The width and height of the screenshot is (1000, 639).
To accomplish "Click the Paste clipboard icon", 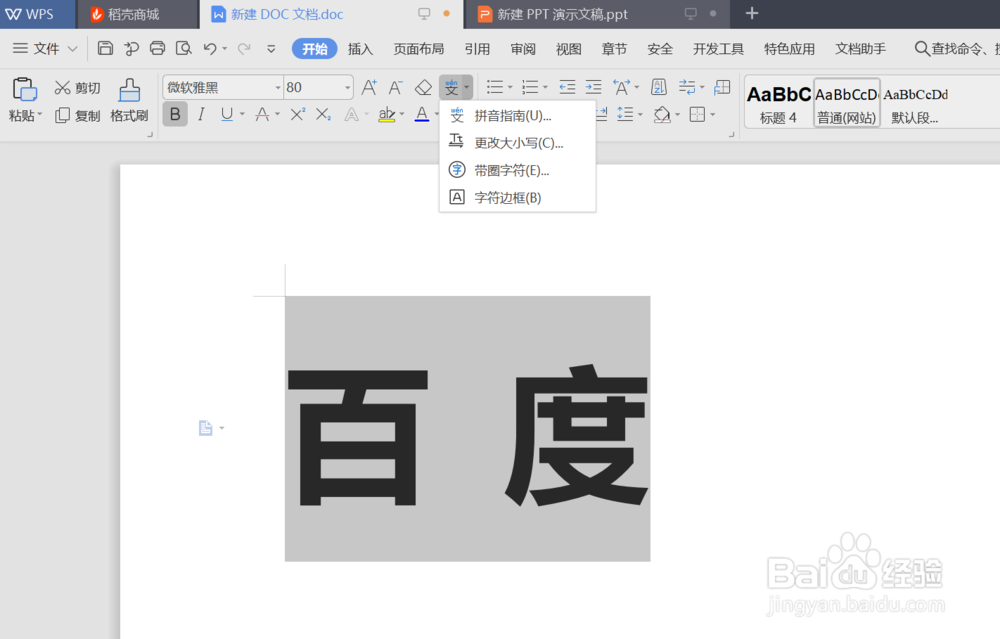I will point(25,89).
